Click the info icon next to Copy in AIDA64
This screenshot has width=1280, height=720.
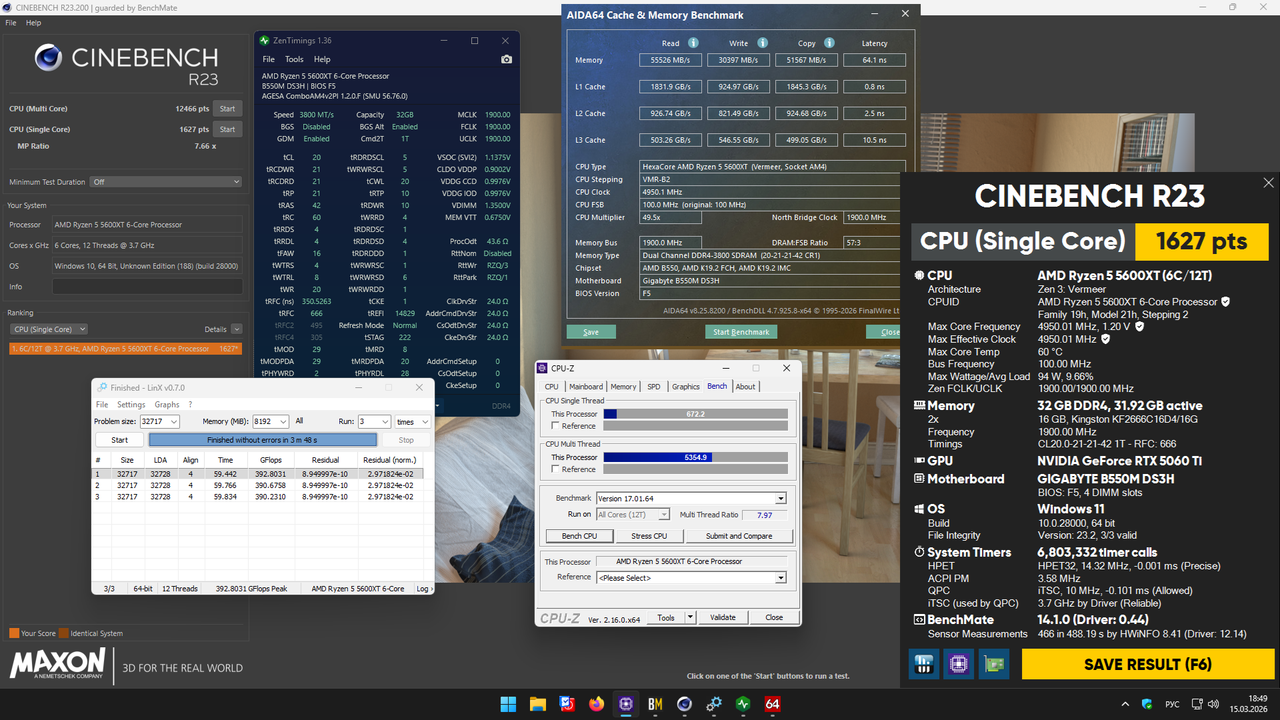coord(829,43)
